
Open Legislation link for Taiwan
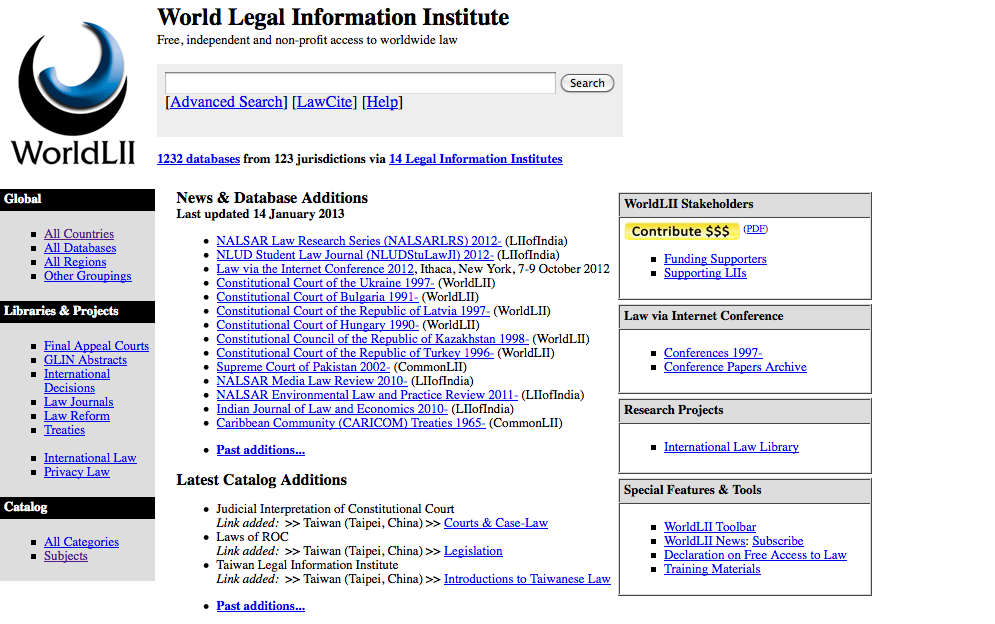(473, 550)
